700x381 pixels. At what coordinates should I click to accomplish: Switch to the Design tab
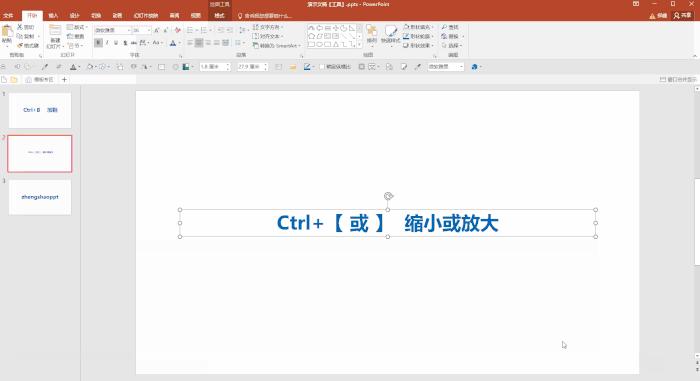[x=75, y=16]
